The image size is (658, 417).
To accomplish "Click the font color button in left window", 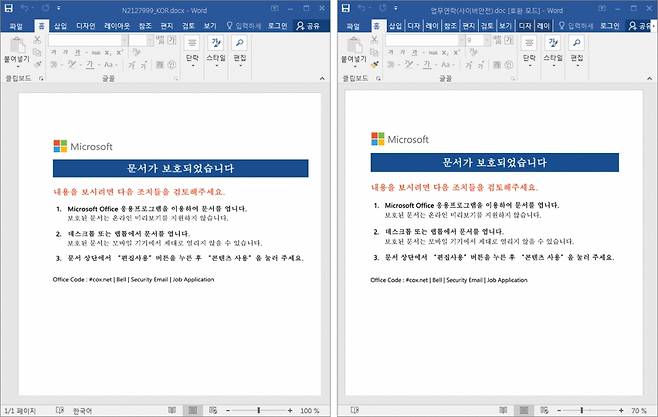I will 90,65.
